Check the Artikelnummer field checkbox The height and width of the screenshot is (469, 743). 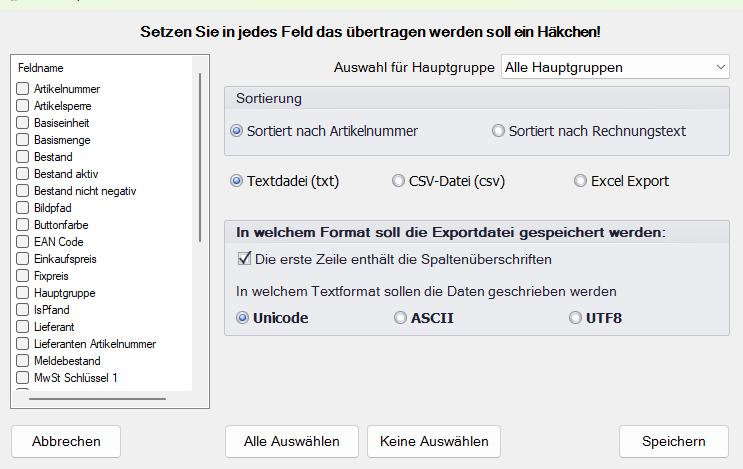tap(23, 89)
